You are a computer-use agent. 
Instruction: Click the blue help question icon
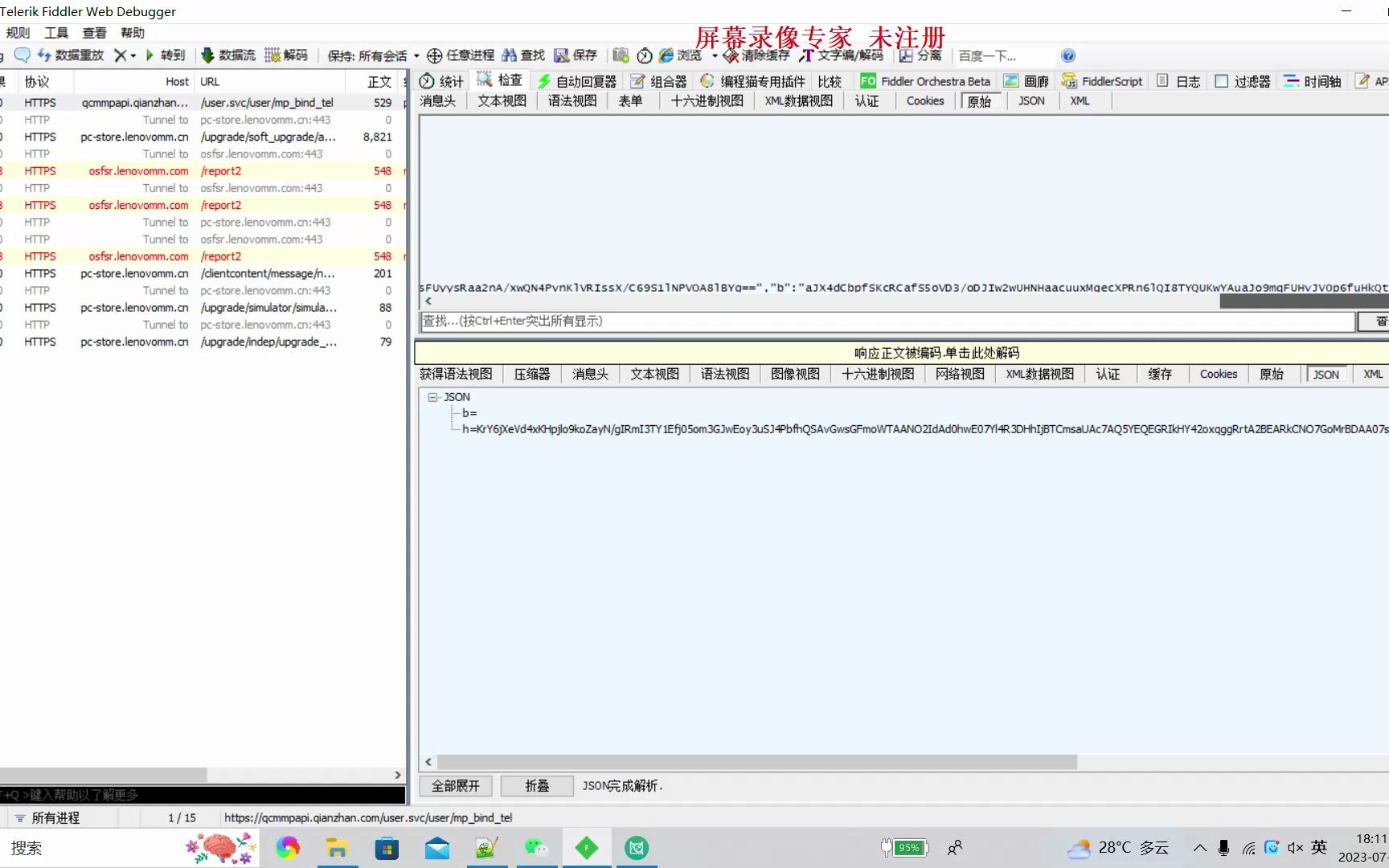click(1067, 55)
